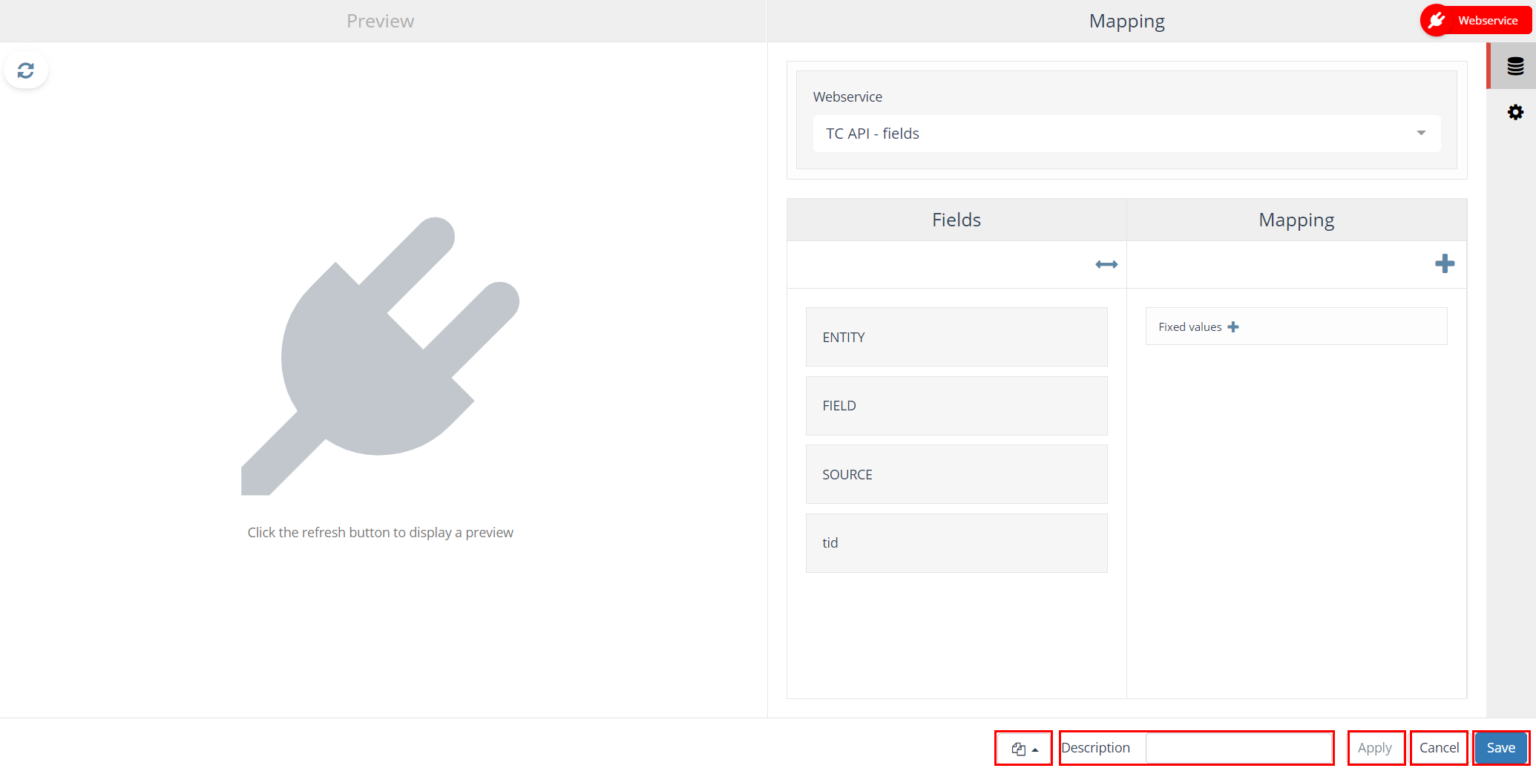Select the tid field item
This screenshot has height=771, width=1536.
(957, 543)
